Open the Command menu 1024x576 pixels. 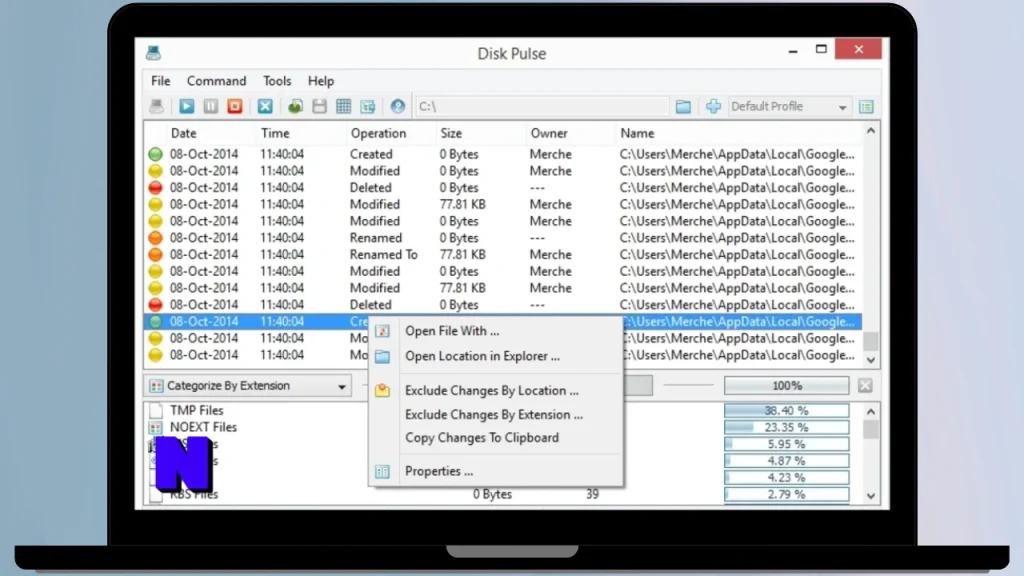pyautogui.click(x=217, y=81)
